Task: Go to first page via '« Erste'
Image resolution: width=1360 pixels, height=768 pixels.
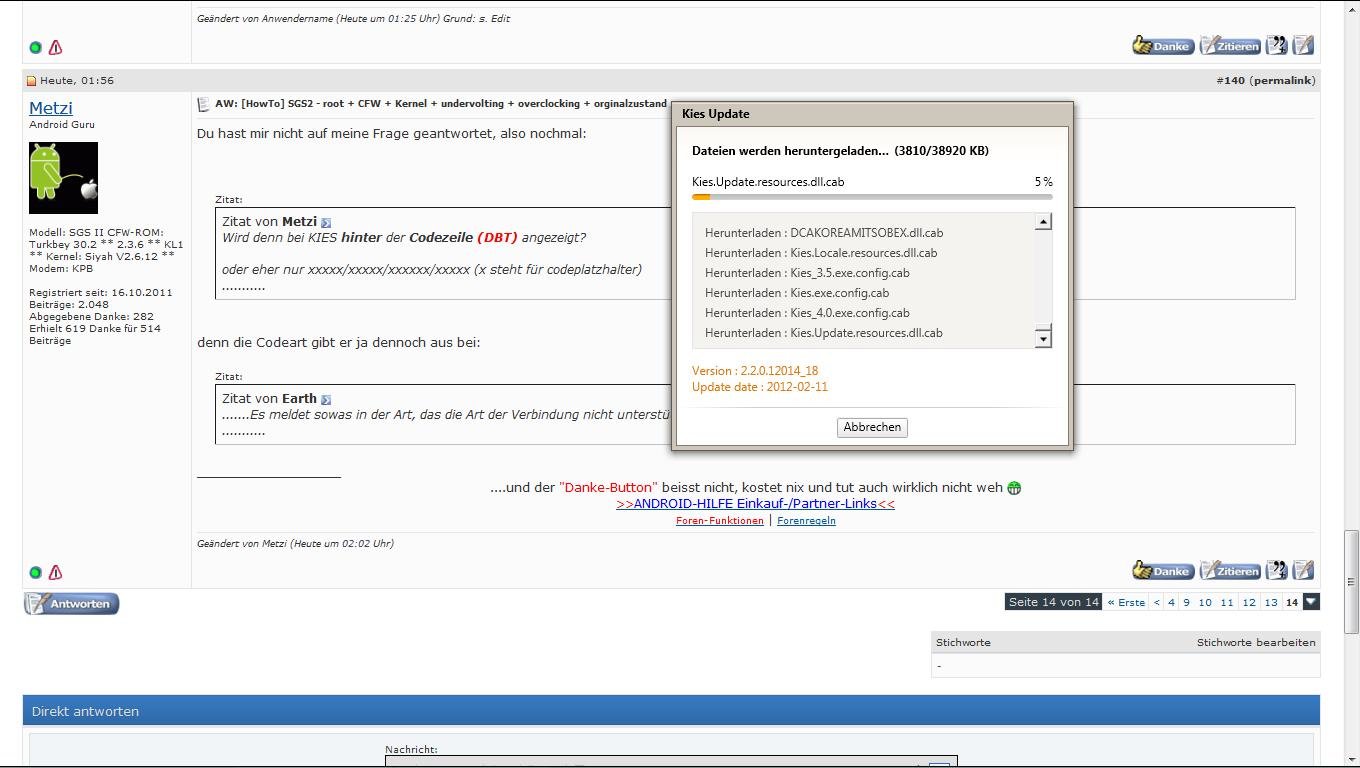Action: (x=1126, y=602)
